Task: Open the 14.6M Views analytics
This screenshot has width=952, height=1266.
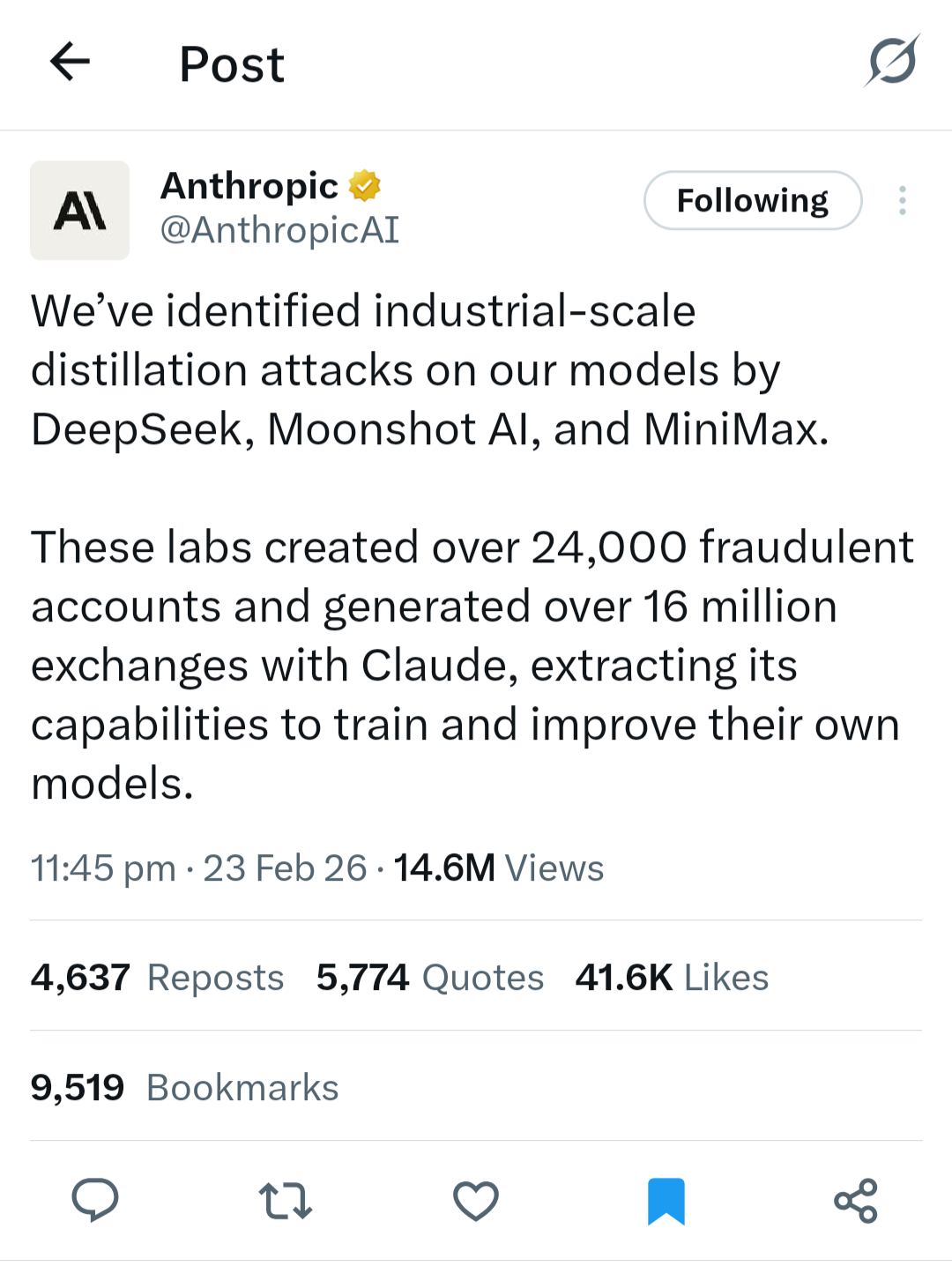Action: click(499, 868)
